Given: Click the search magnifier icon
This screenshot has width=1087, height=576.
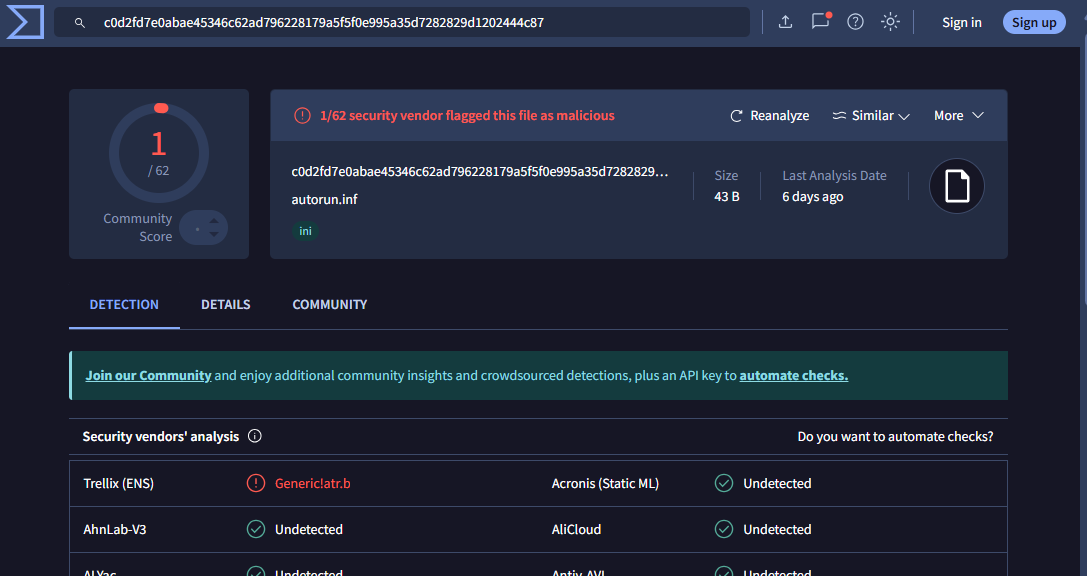Looking at the screenshot, I should [80, 23].
